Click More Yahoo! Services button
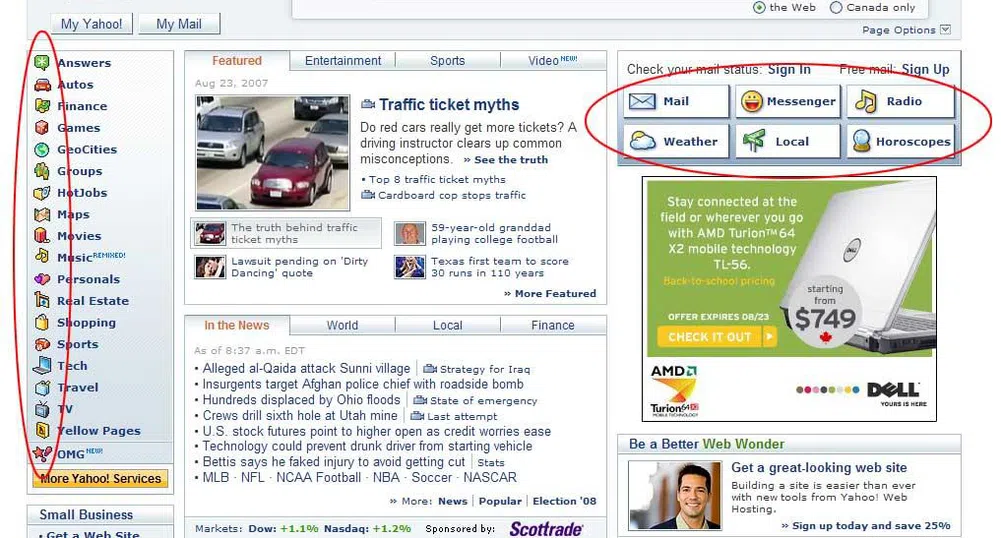This screenshot has height=538, width=1001. coord(101,479)
